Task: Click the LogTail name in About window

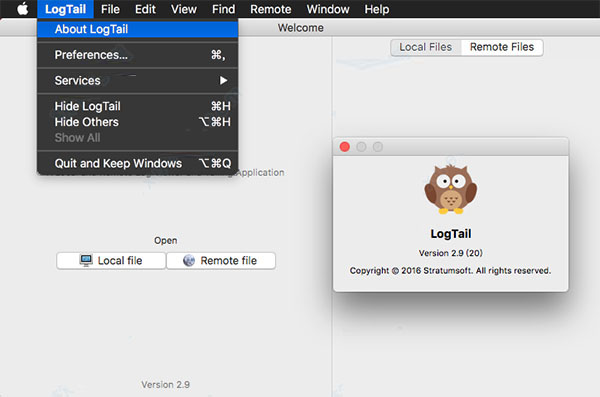Action: point(451,234)
